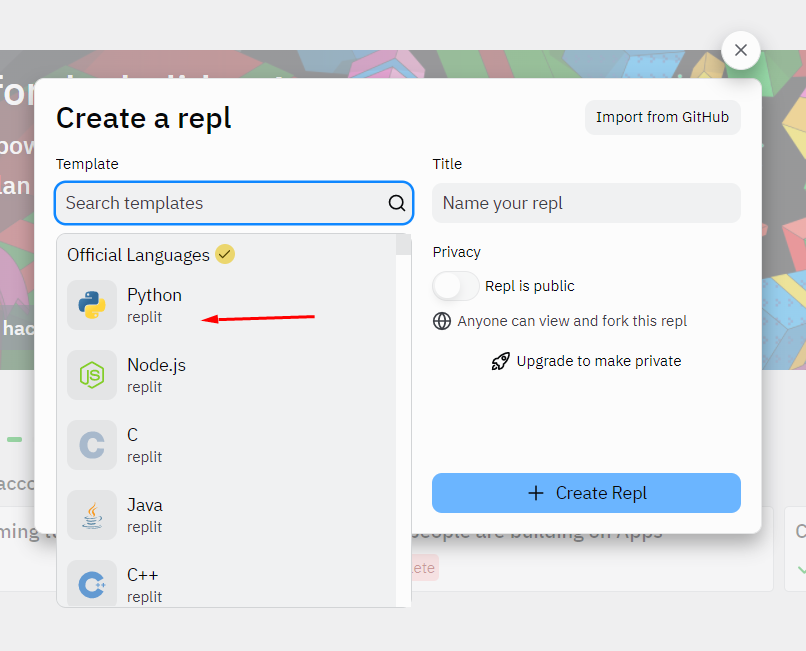This screenshot has height=651, width=806.
Task: Select the C++ template name
Action: click(x=143, y=575)
